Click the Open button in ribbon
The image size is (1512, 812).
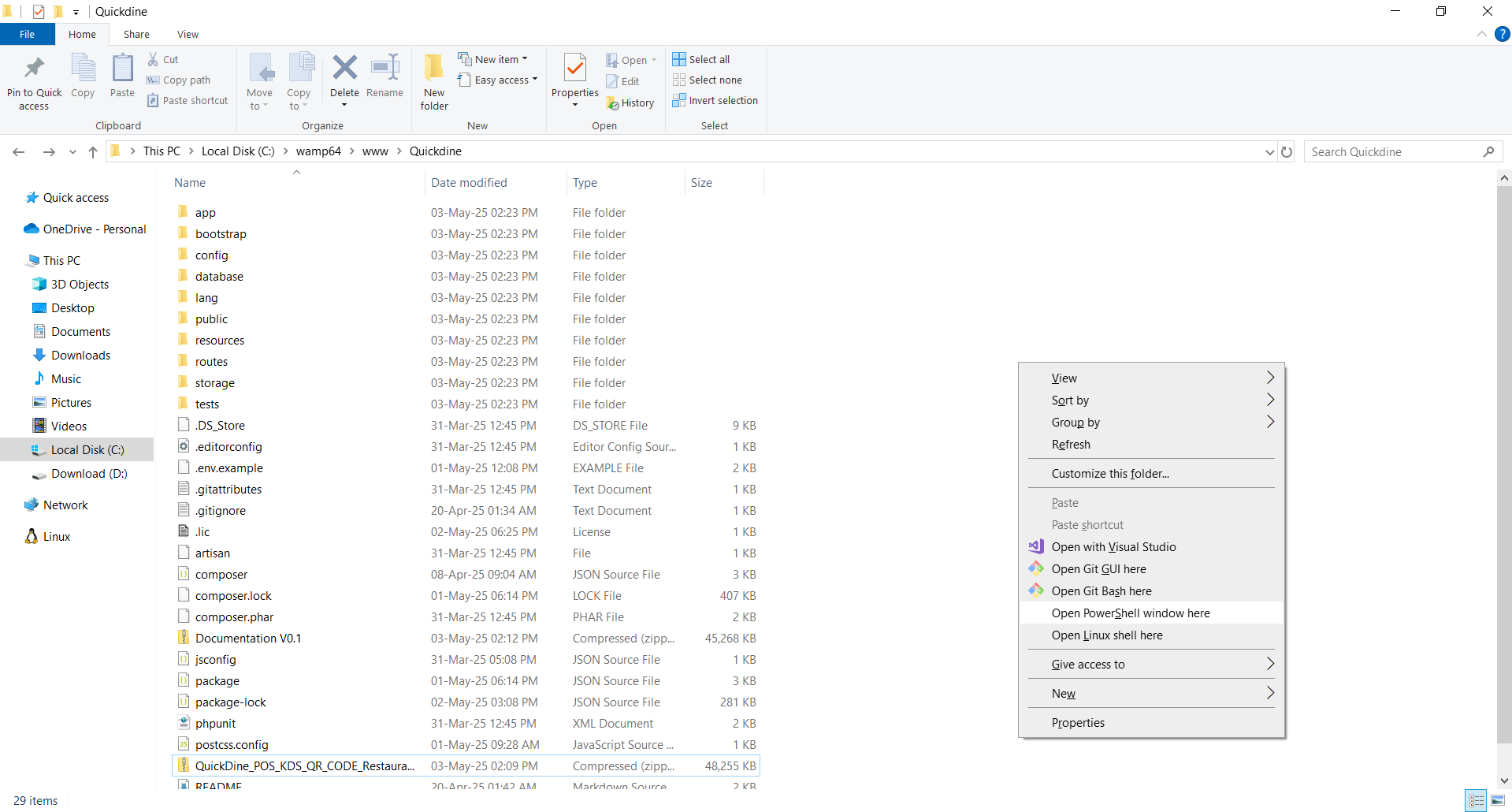[631, 60]
